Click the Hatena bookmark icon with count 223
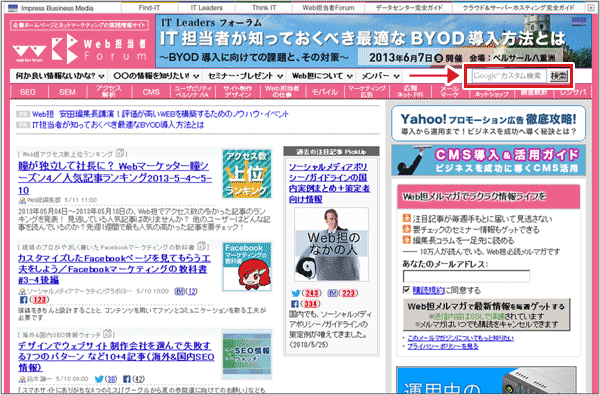This screenshot has width=600, height=395. [333, 293]
